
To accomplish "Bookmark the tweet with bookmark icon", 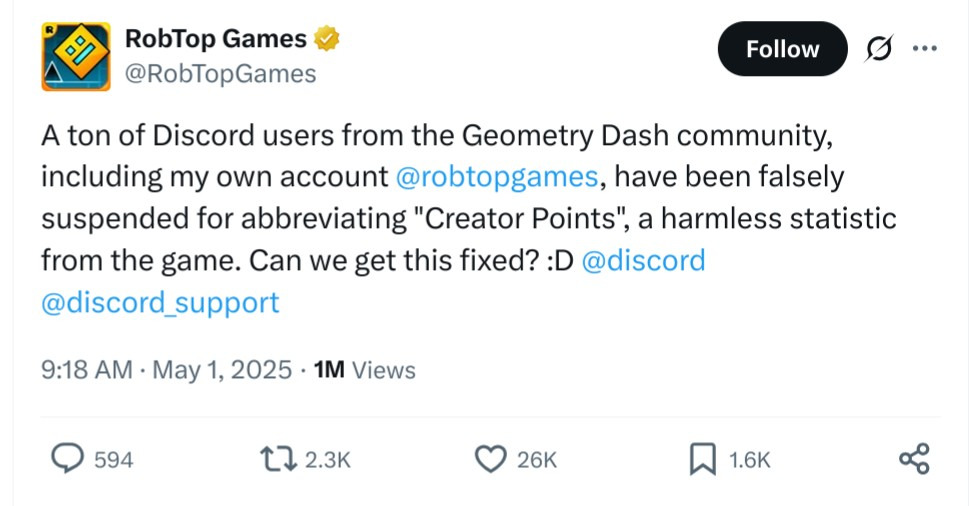I will coord(703,459).
